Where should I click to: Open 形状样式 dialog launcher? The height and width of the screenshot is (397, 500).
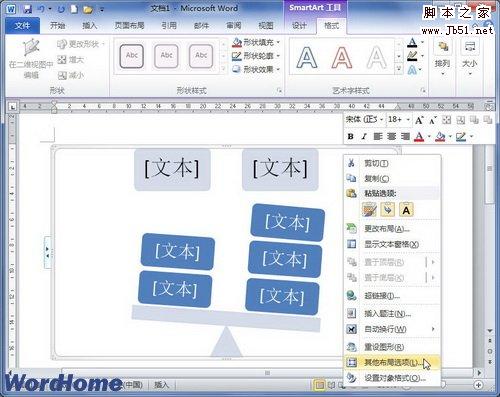[279, 90]
